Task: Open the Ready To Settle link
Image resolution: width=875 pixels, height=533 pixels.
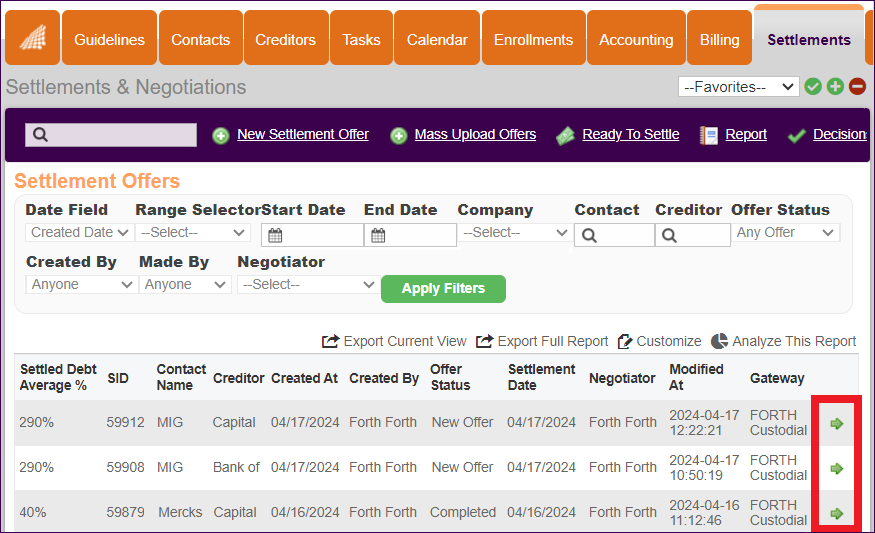Action: [631, 135]
